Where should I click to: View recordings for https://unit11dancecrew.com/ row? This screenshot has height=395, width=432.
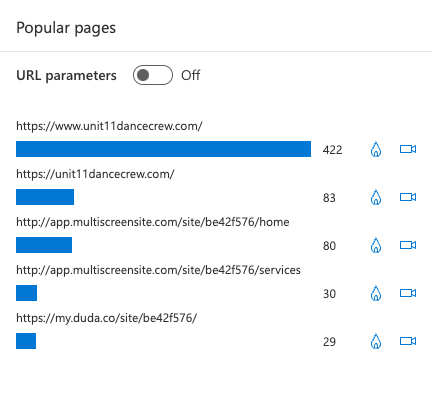click(408, 197)
